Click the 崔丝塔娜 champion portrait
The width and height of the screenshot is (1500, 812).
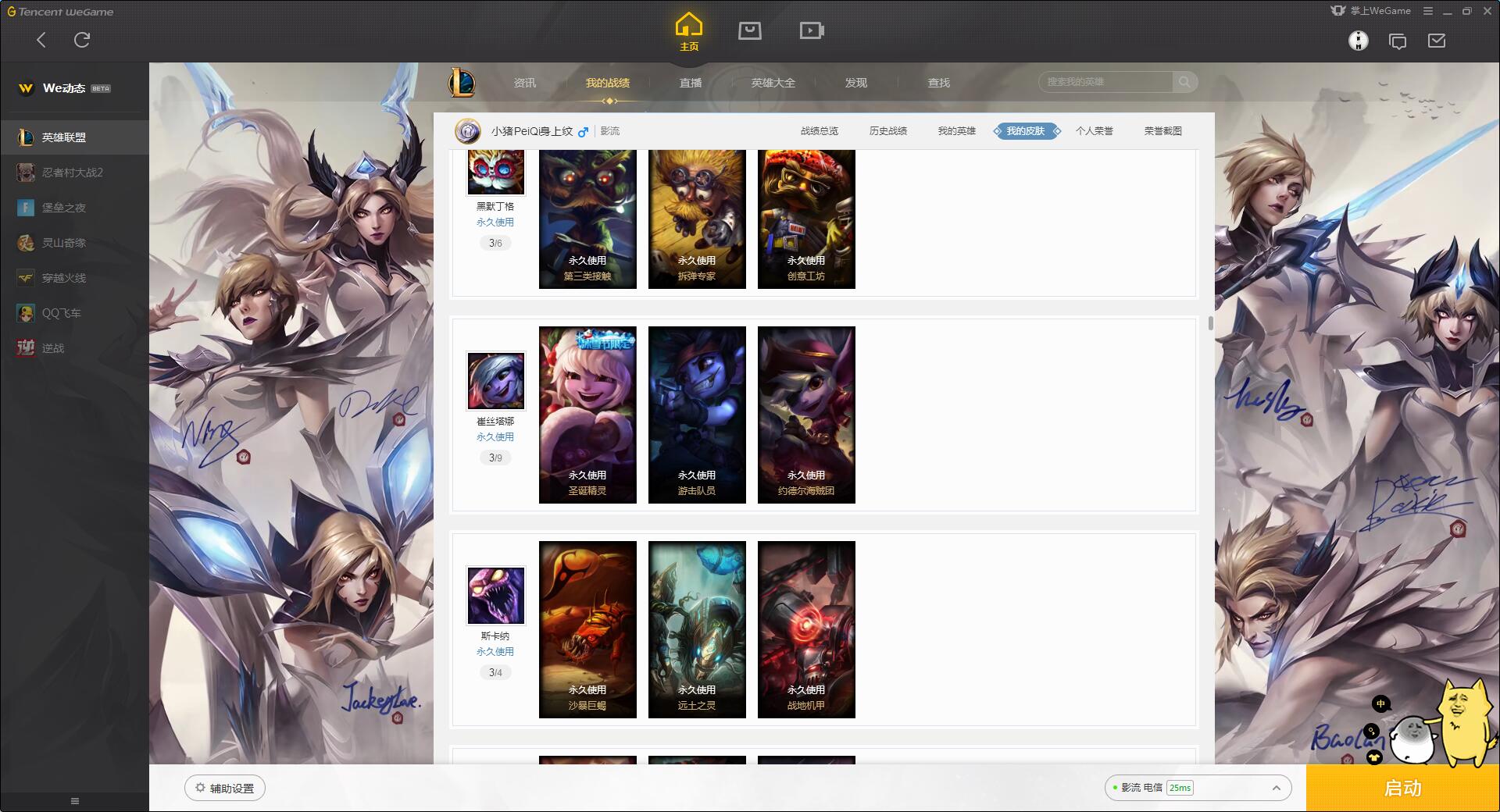pyautogui.click(x=495, y=380)
